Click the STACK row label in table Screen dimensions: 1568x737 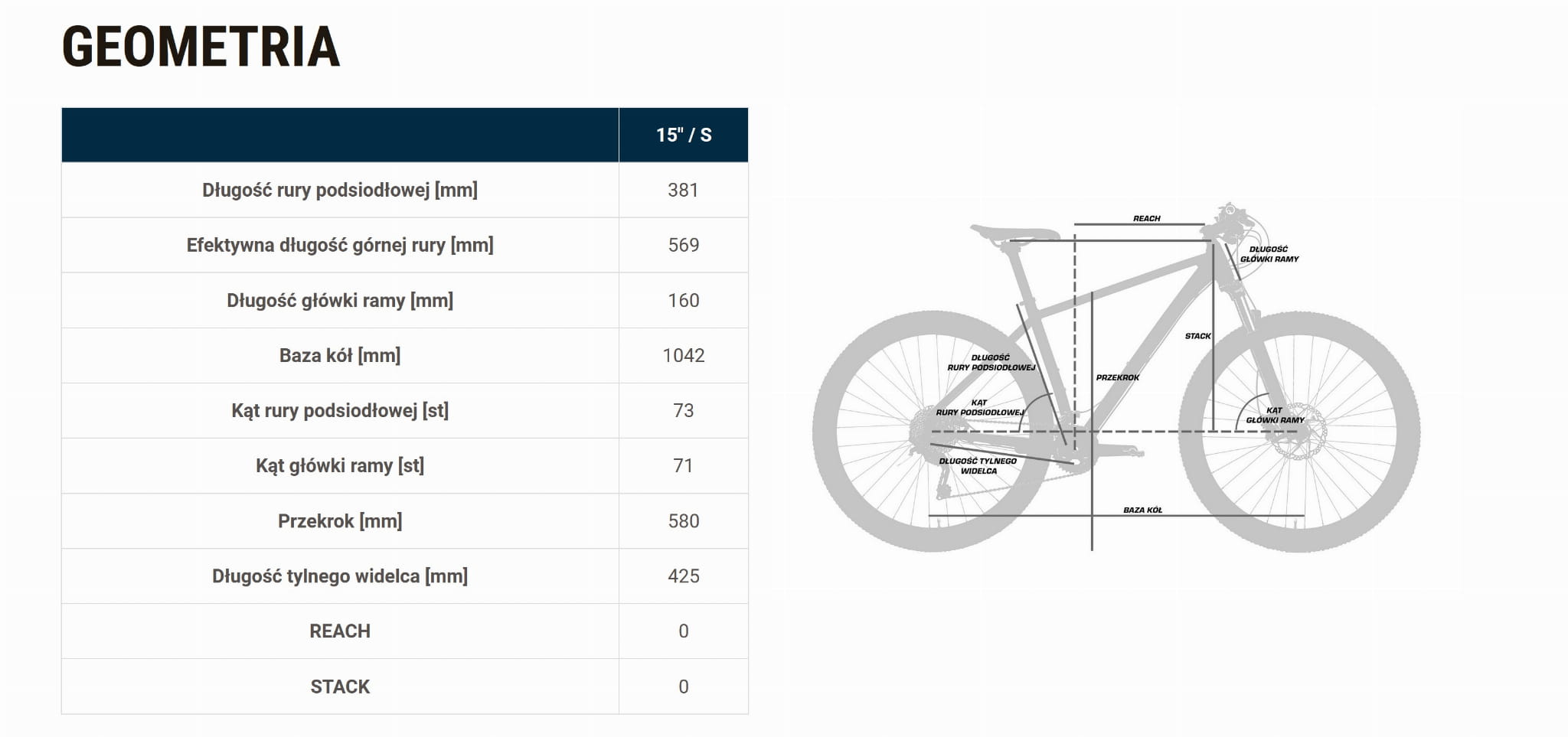[x=340, y=686]
